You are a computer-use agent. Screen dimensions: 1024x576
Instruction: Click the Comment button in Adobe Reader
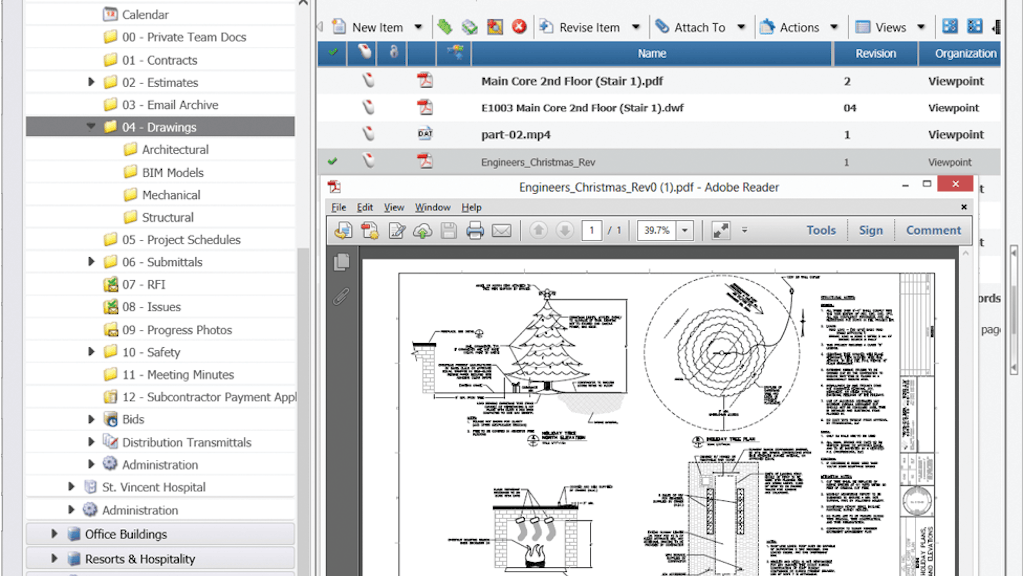[x=932, y=230]
